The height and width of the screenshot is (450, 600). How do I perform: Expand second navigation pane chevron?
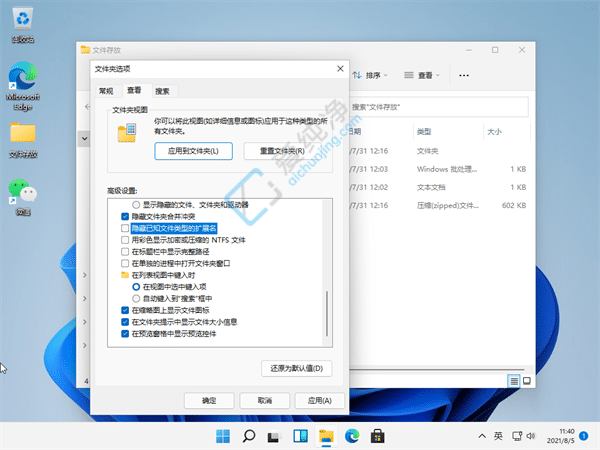coord(85,298)
